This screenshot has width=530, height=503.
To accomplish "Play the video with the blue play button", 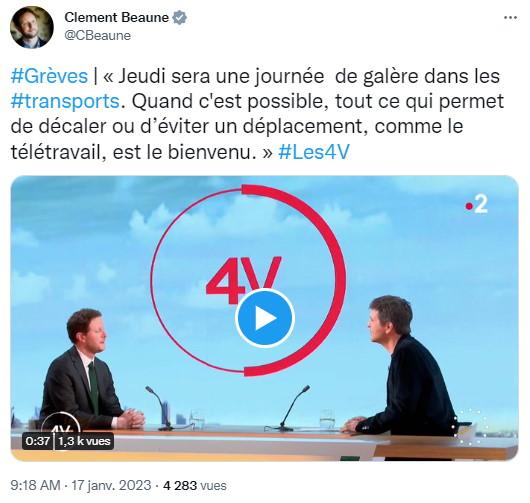I will coord(265,318).
